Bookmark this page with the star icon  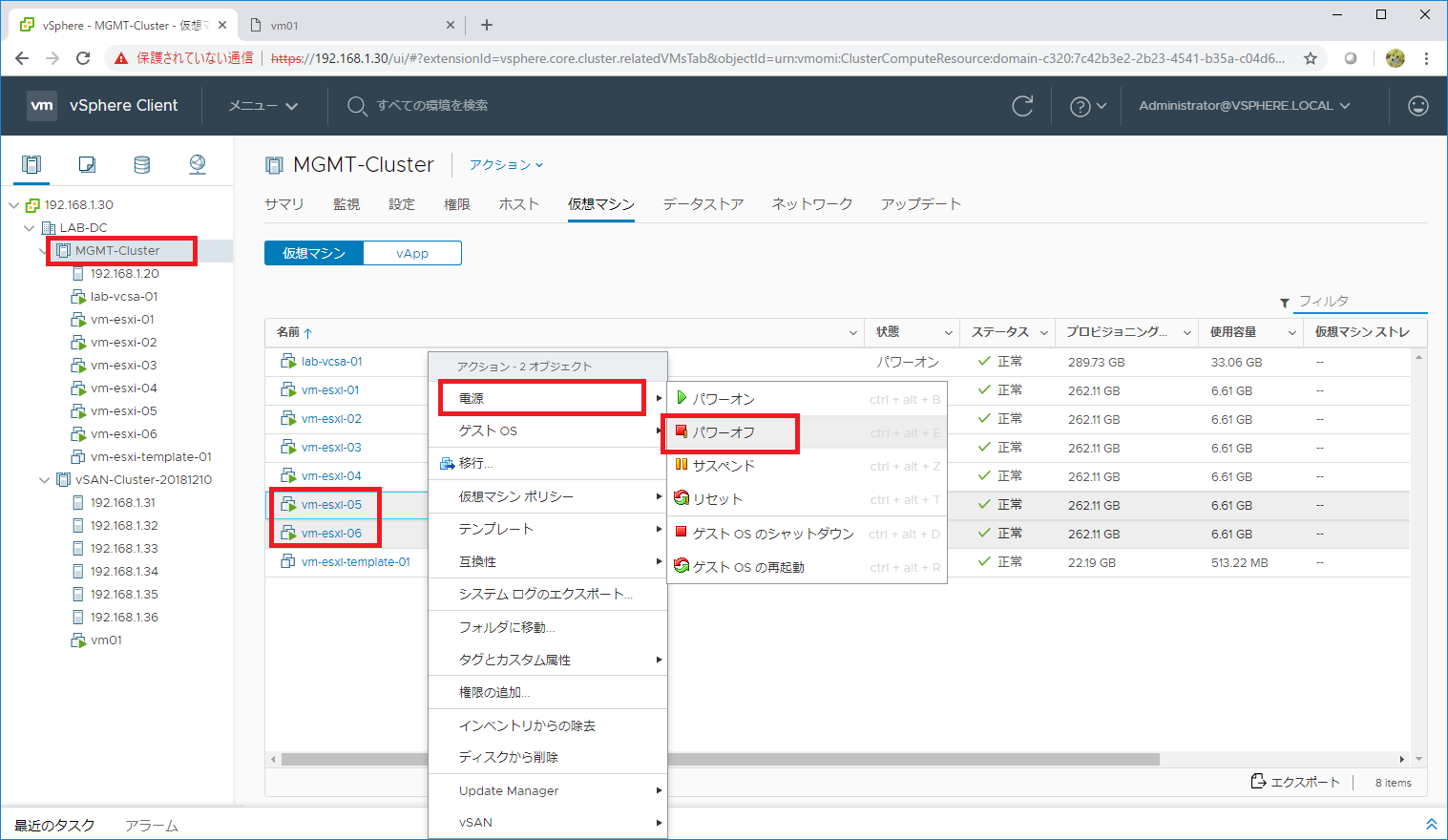pyautogui.click(x=1311, y=58)
